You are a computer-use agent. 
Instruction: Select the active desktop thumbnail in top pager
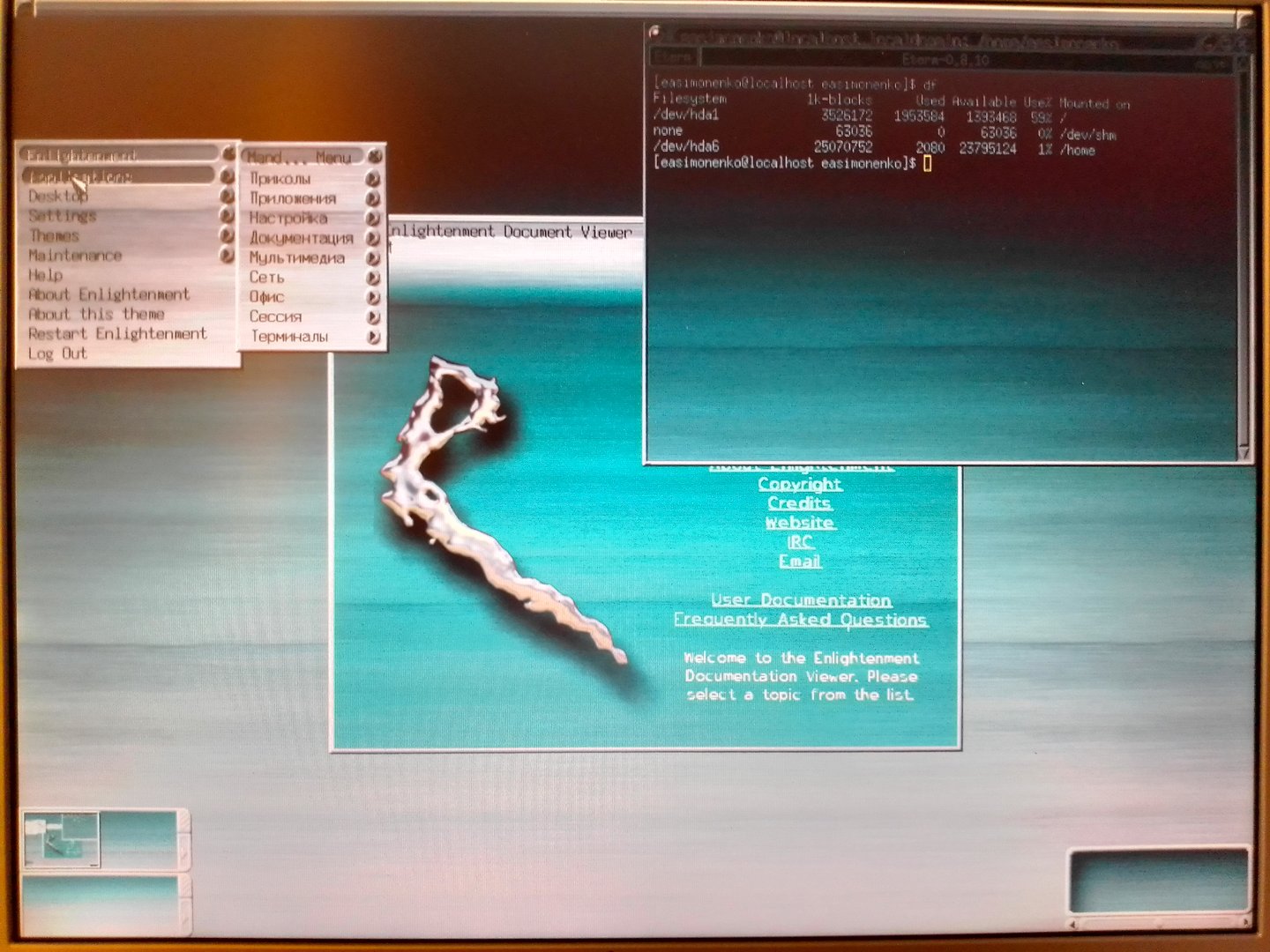point(61,838)
